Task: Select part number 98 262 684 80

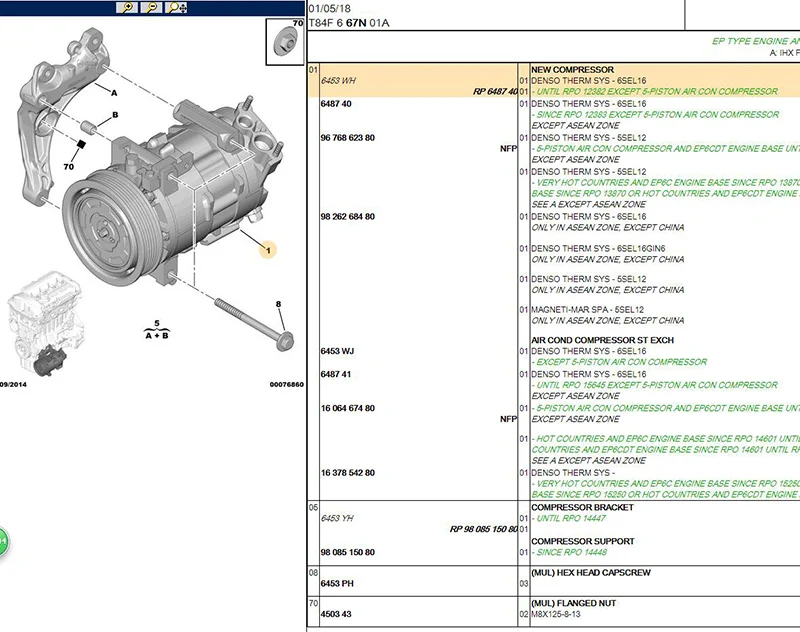Action: (347, 217)
